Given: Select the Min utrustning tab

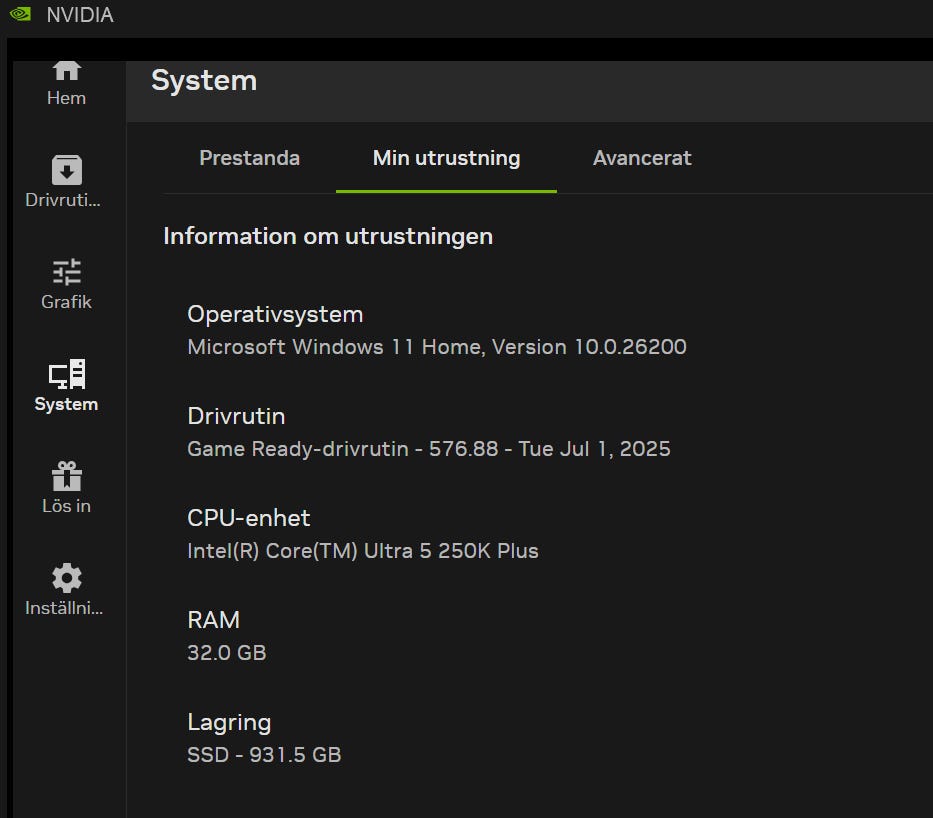Looking at the screenshot, I should pyautogui.click(x=446, y=158).
